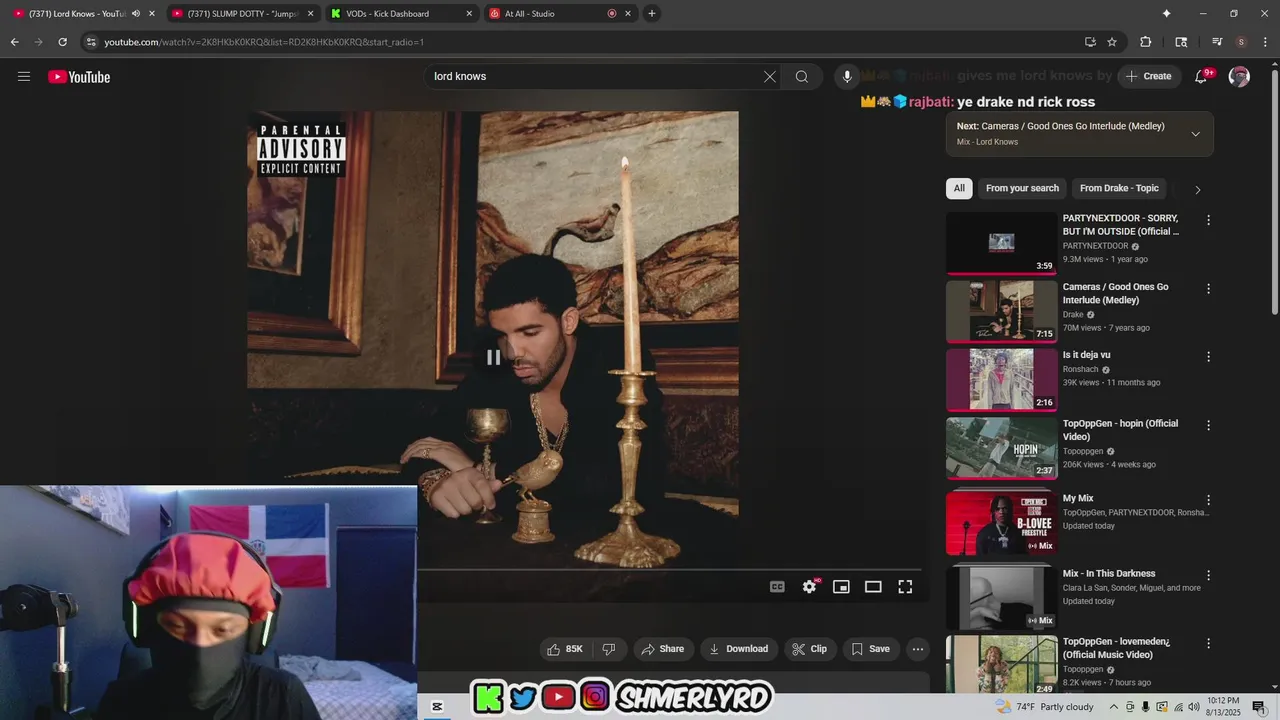
Task: Select From your search chip
Action: (x=1022, y=188)
